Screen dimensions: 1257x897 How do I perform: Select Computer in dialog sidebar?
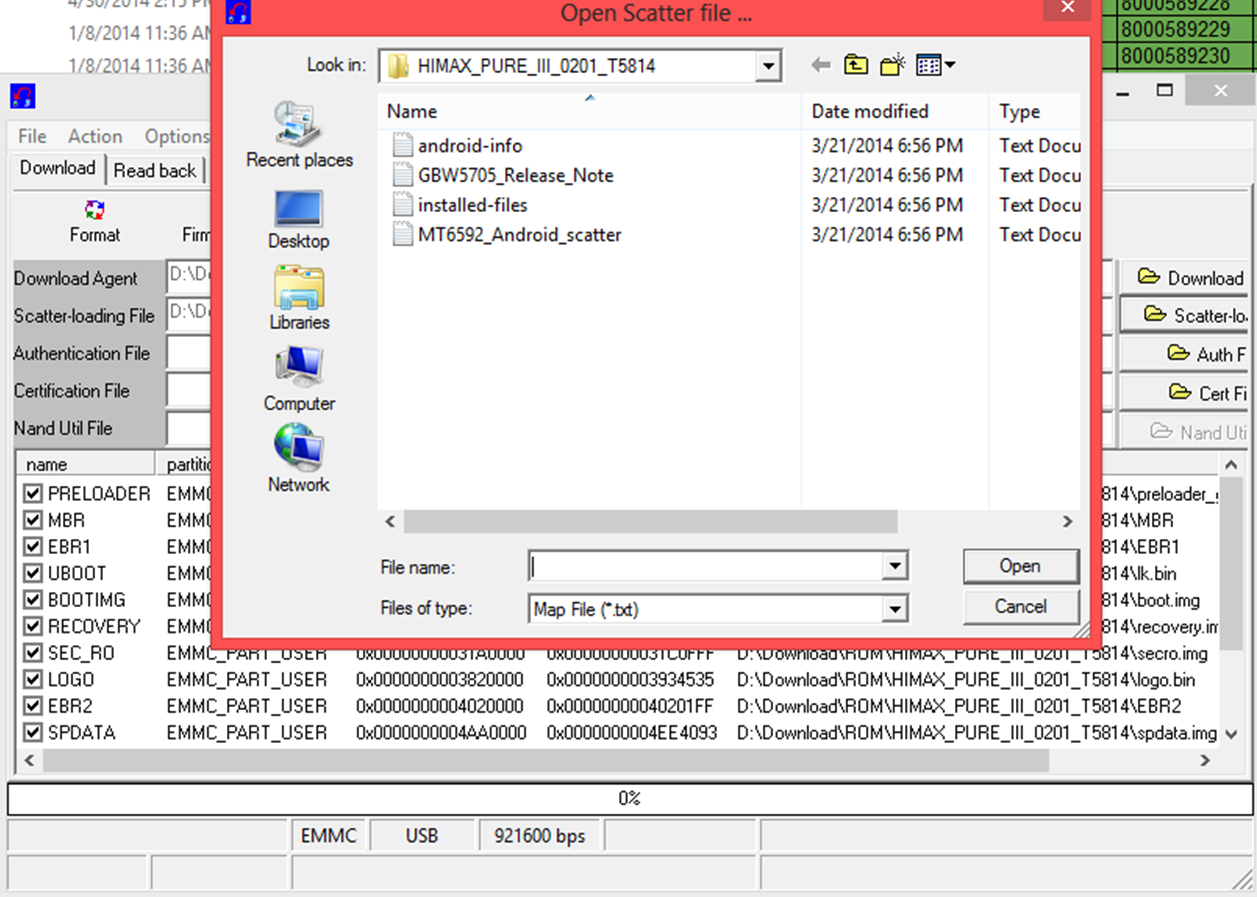299,380
